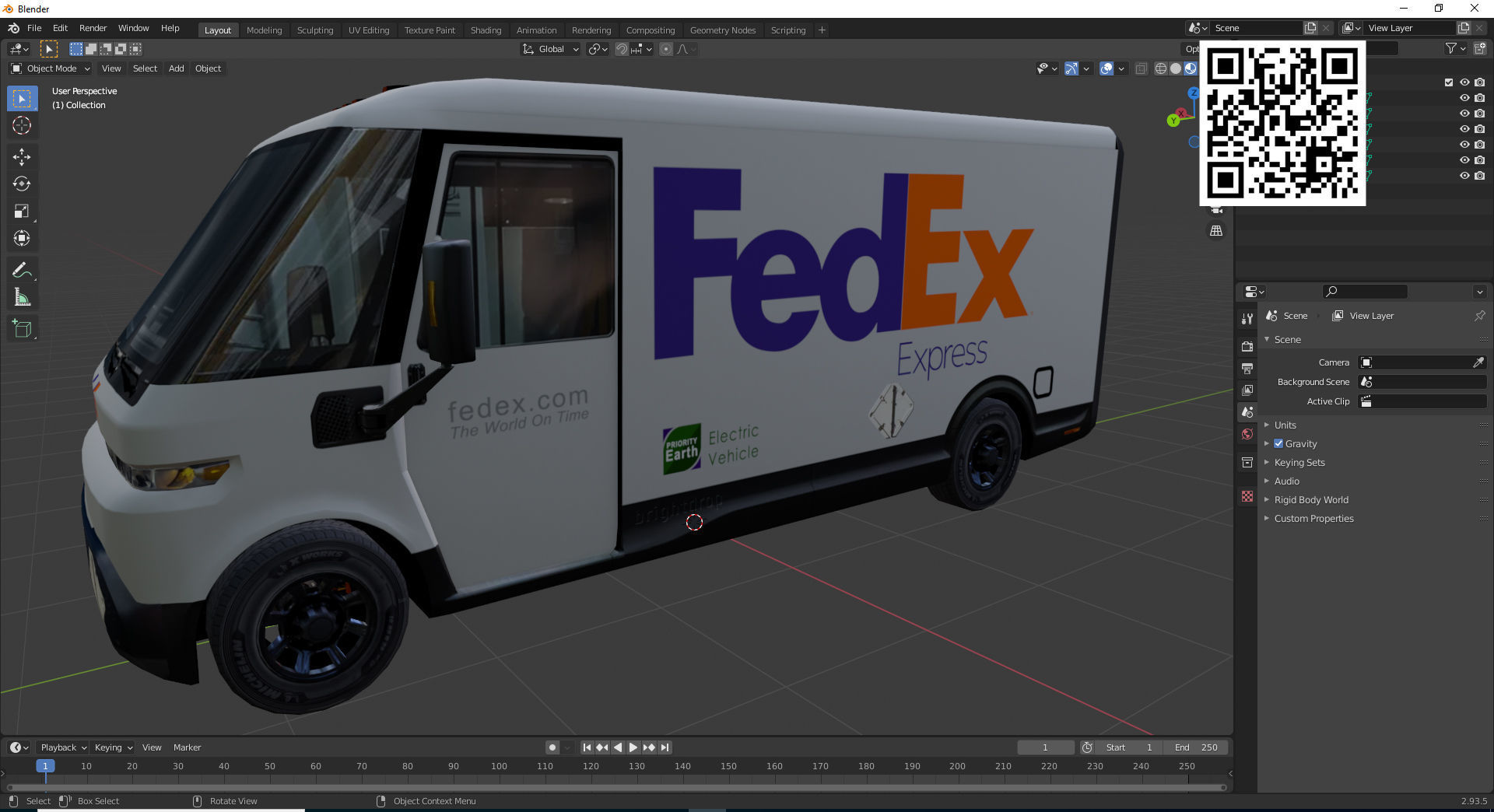Open the File menu
This screenshot has height=812, width=1494.
click(x=34, y=28)
